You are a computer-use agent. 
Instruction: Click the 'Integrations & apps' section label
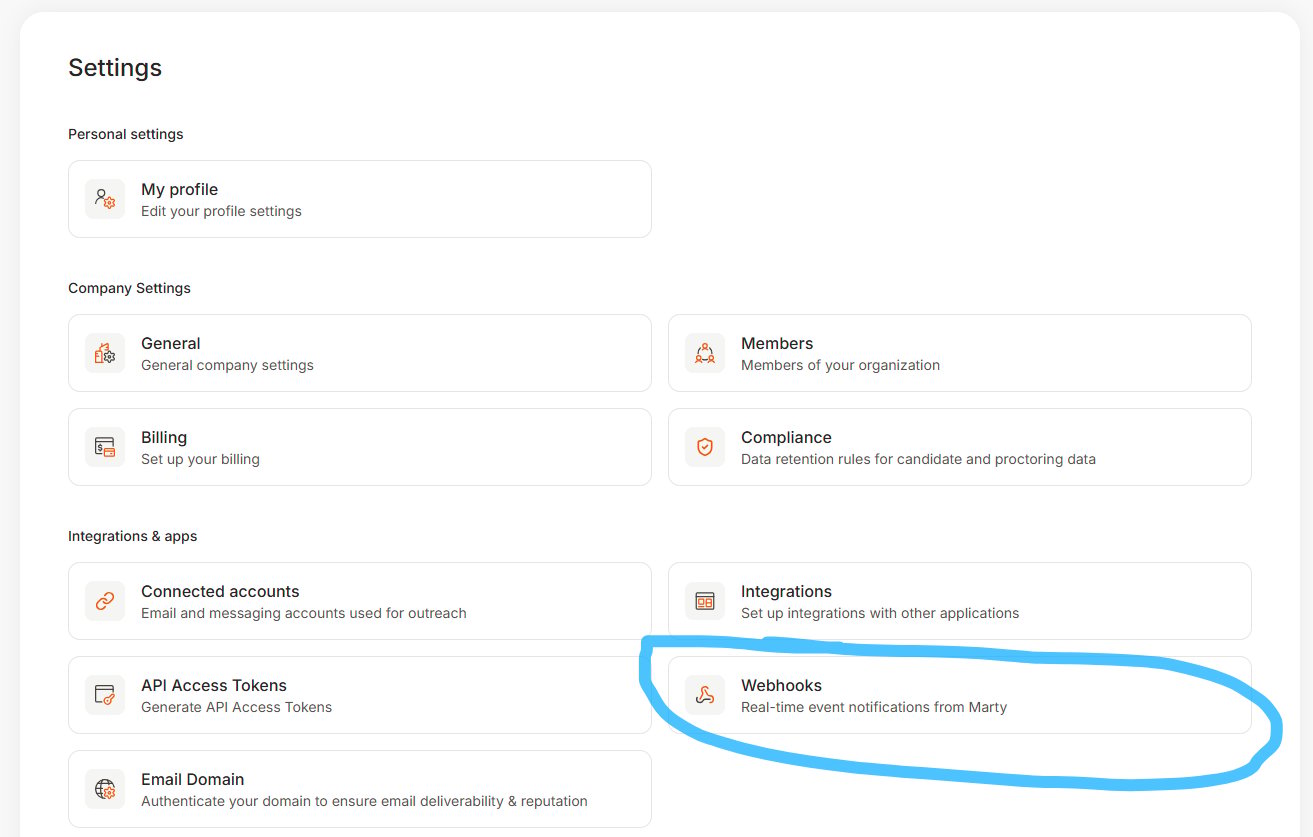click(133, 536)
